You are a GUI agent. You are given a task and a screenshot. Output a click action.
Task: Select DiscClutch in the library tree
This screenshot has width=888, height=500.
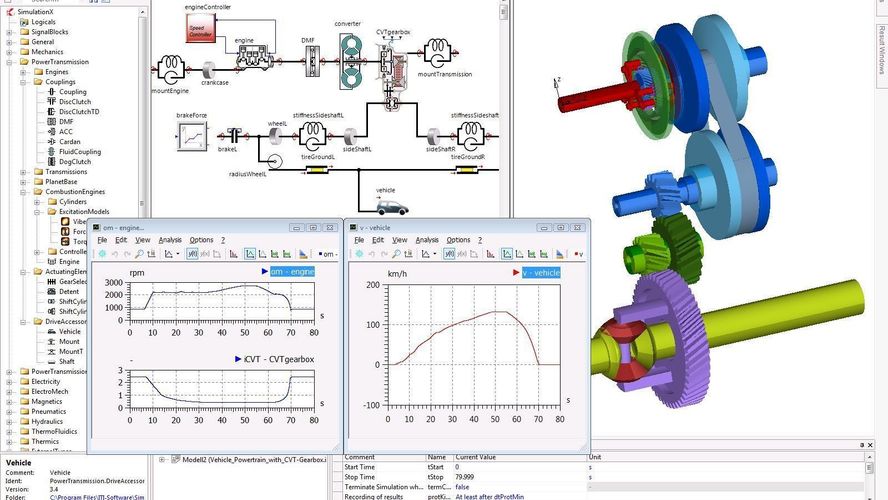point(75,102)
